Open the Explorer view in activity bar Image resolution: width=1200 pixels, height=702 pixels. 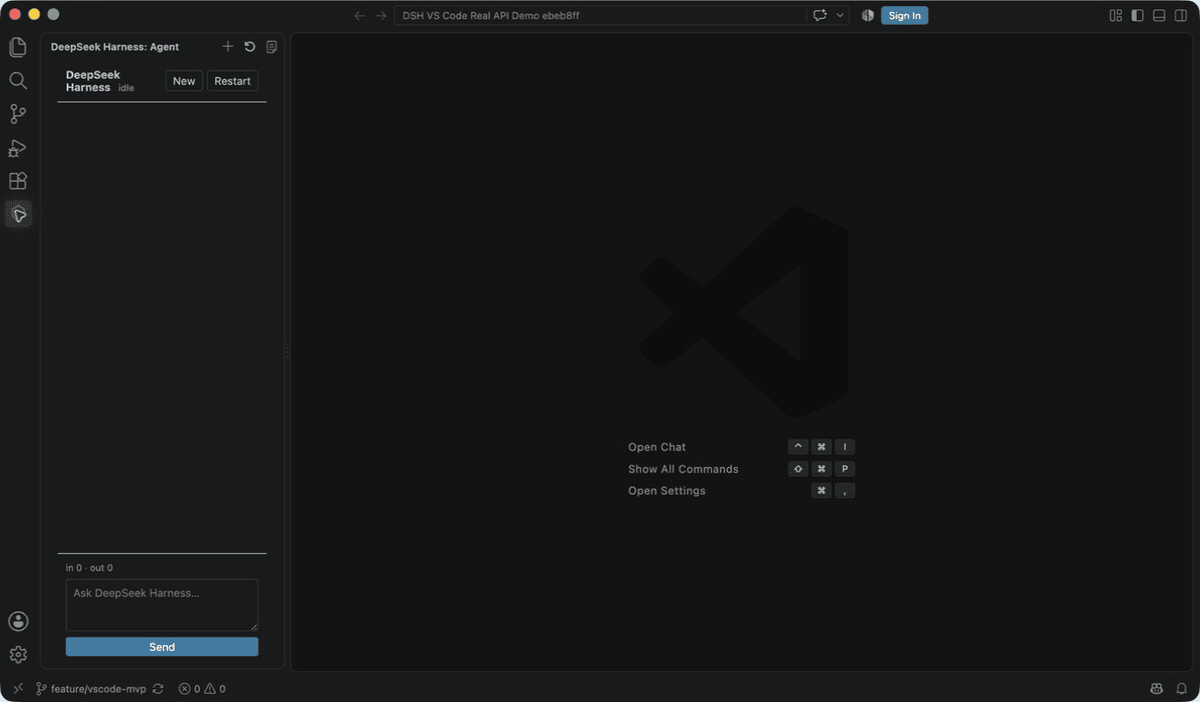(x=18, y=47)
